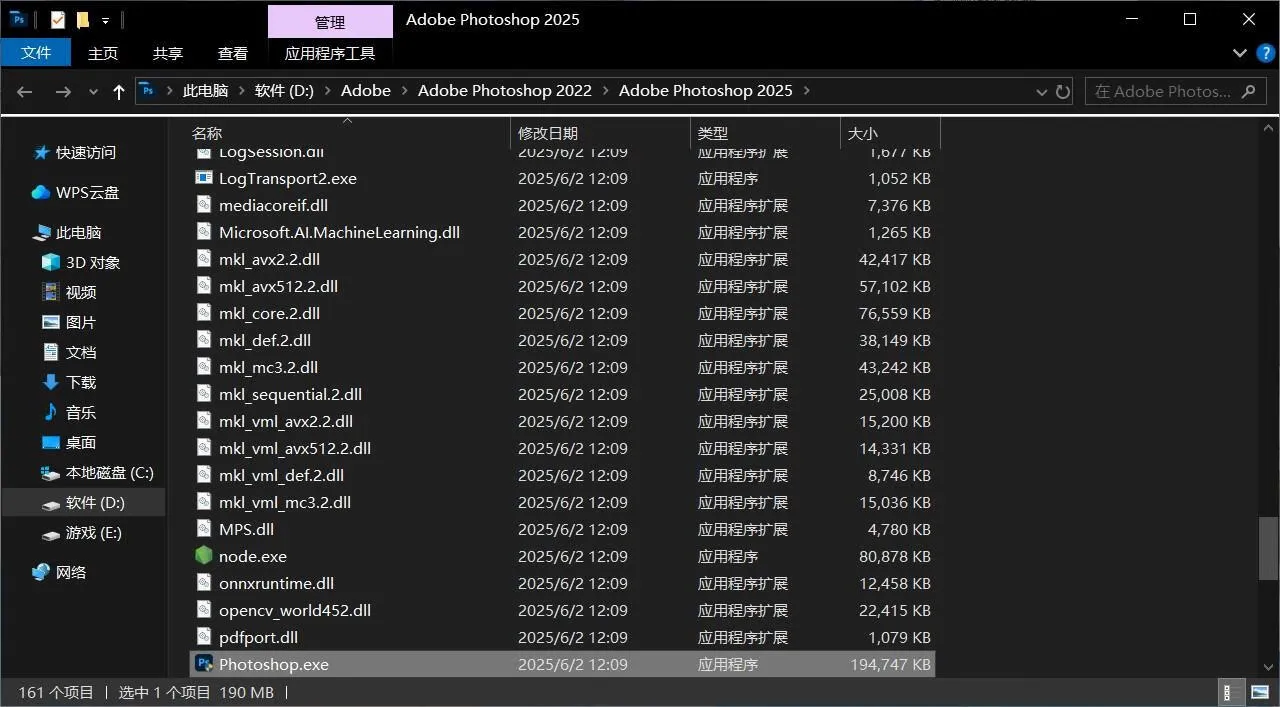Select the file Microsoft.AI.MachineLearning.dll
Viewport: 1280px width, 707px height.
pos(339,232)
